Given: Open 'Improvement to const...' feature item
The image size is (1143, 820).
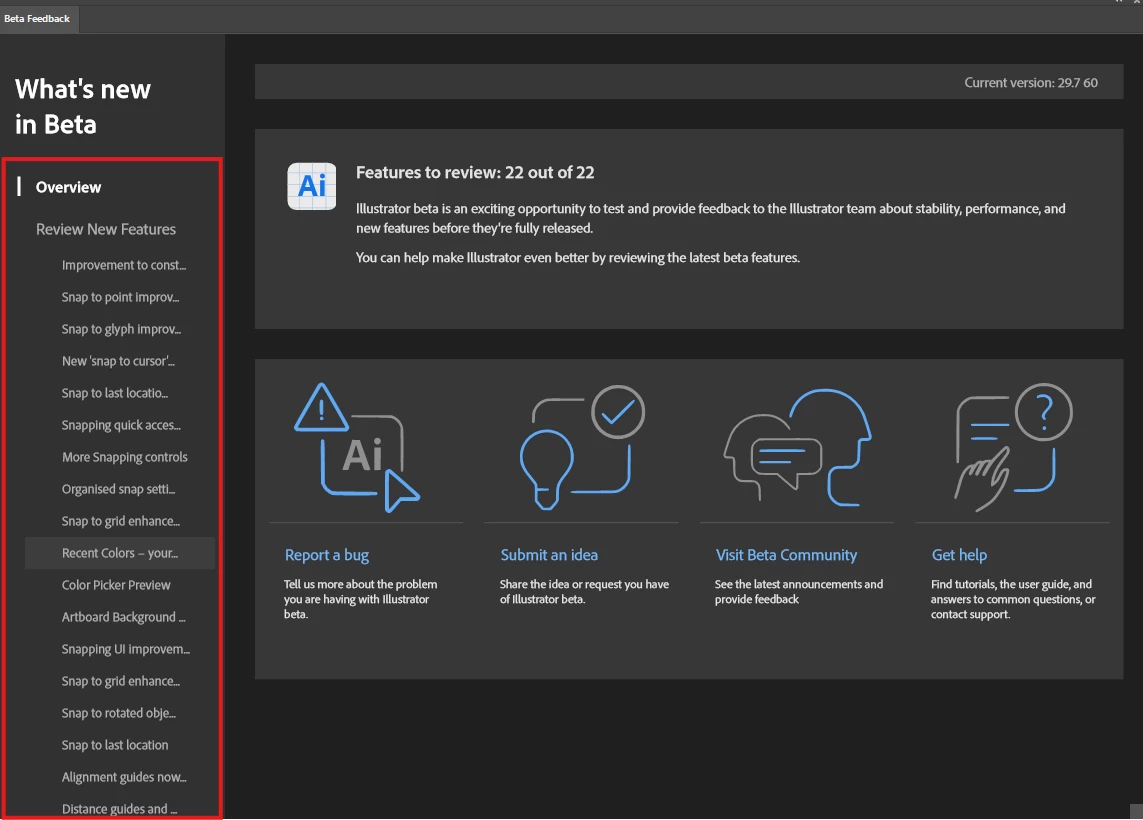Looking at the screenshot, I should tap(124, 265).
